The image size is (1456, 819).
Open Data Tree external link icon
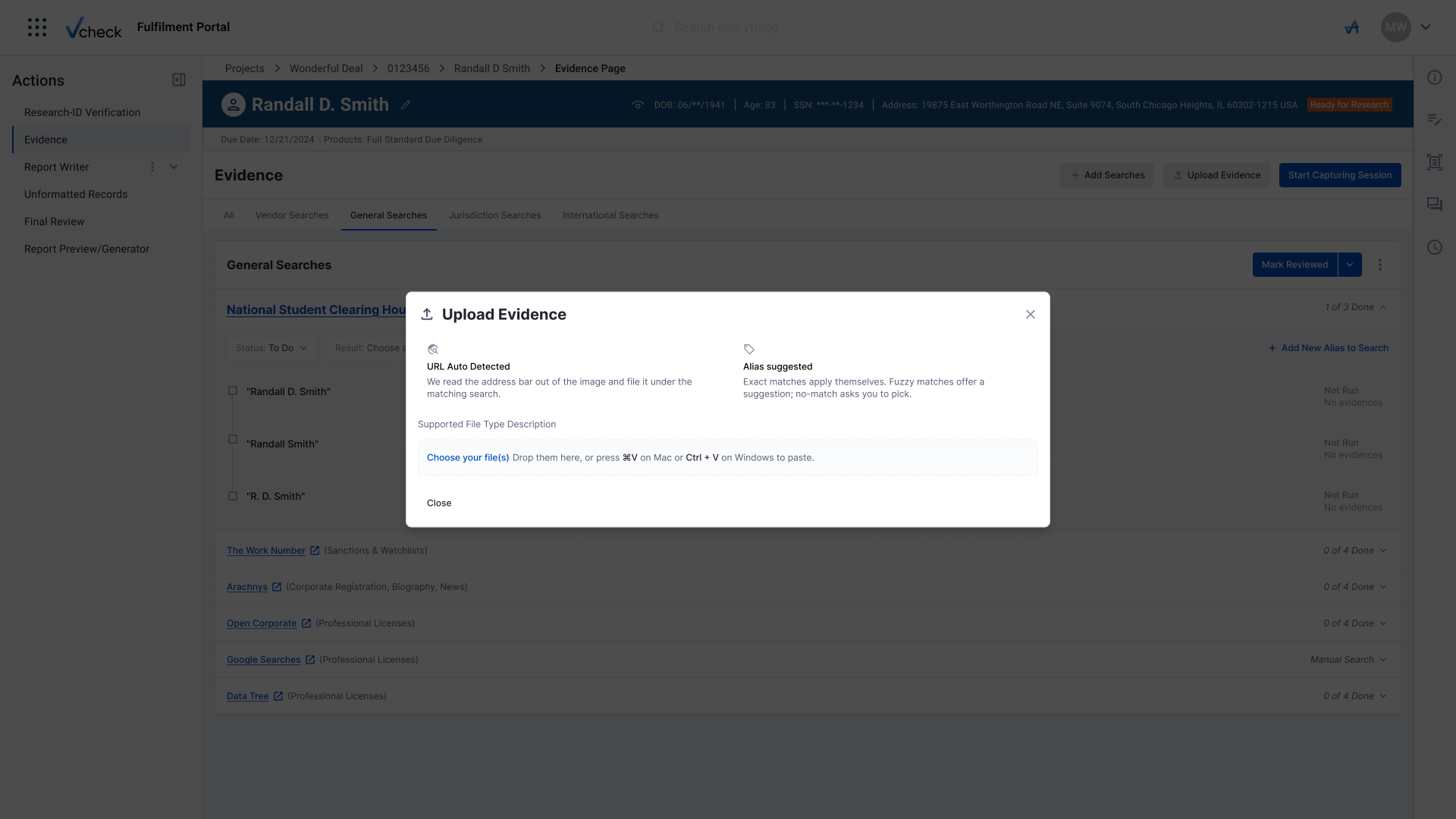pyautogui.click(x=278, y=696)
